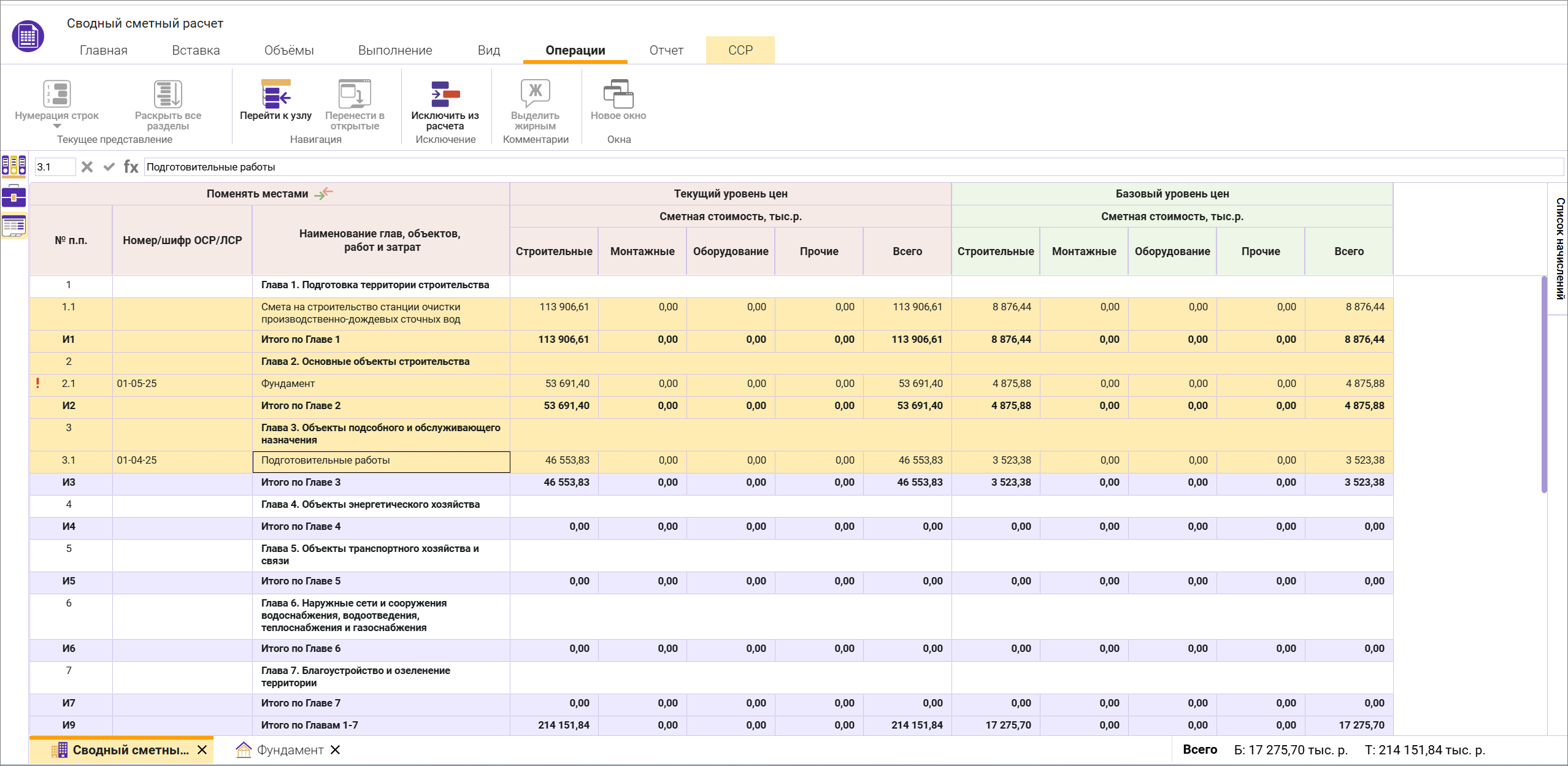Open the ССР ribbon tab
Image resolution: width=1568 pixels, height=766 pixels.
click(740, 50)
